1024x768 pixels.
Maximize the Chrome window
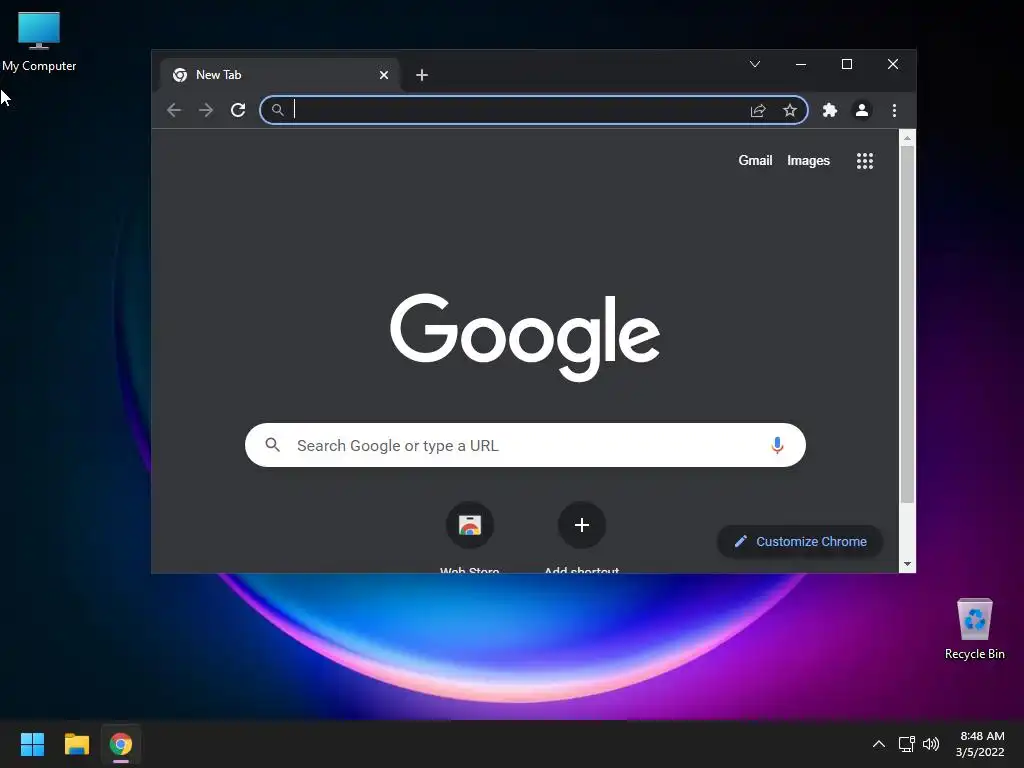[x=846, y=64]
